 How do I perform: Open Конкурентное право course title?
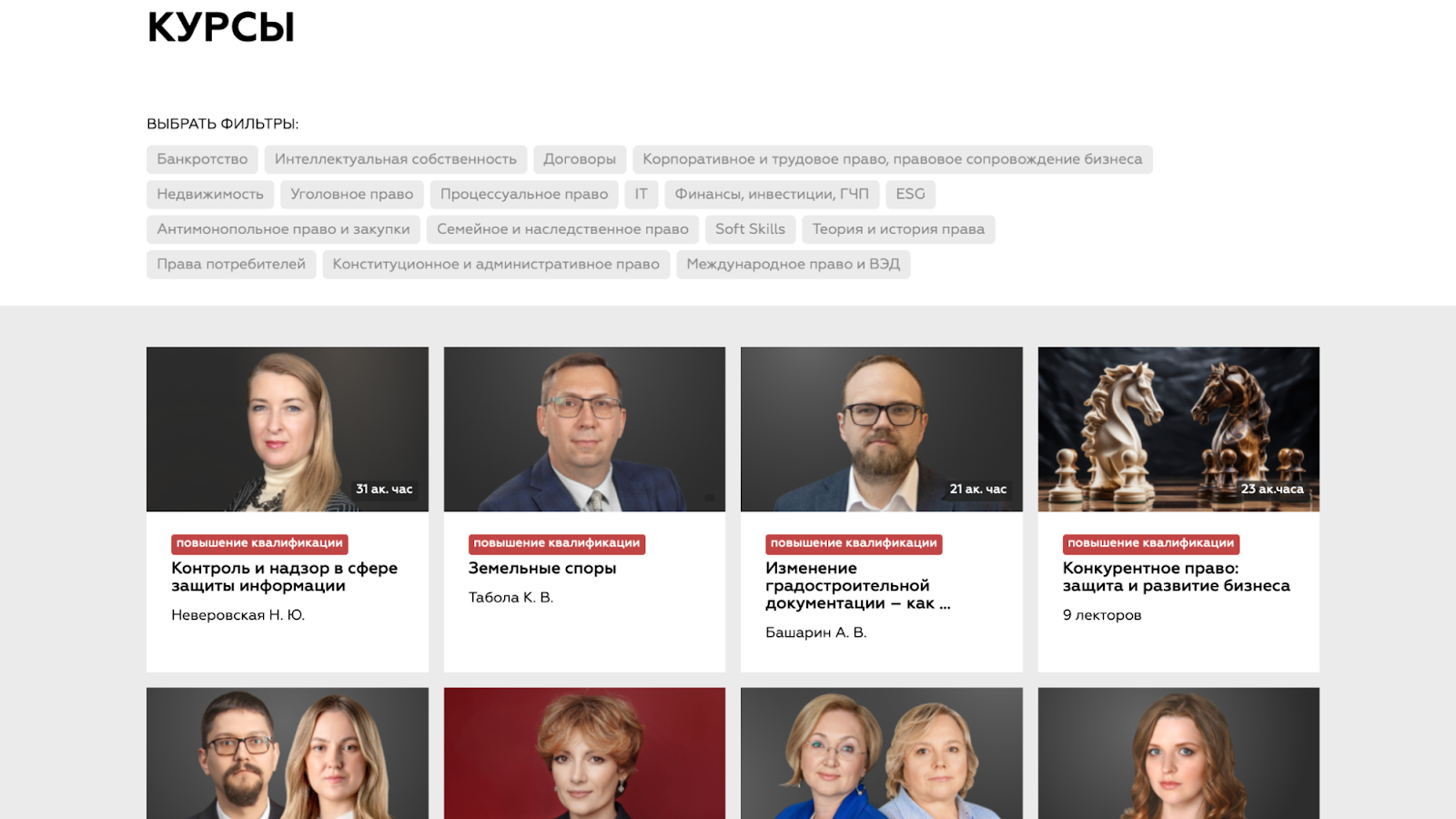[x=1177, y=577]
